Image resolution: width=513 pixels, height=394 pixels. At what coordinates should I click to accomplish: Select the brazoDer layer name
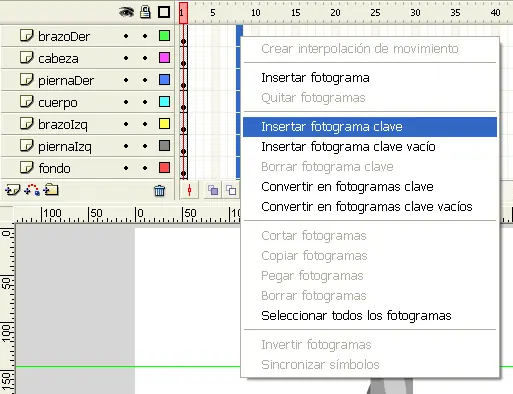coord(64,36)
